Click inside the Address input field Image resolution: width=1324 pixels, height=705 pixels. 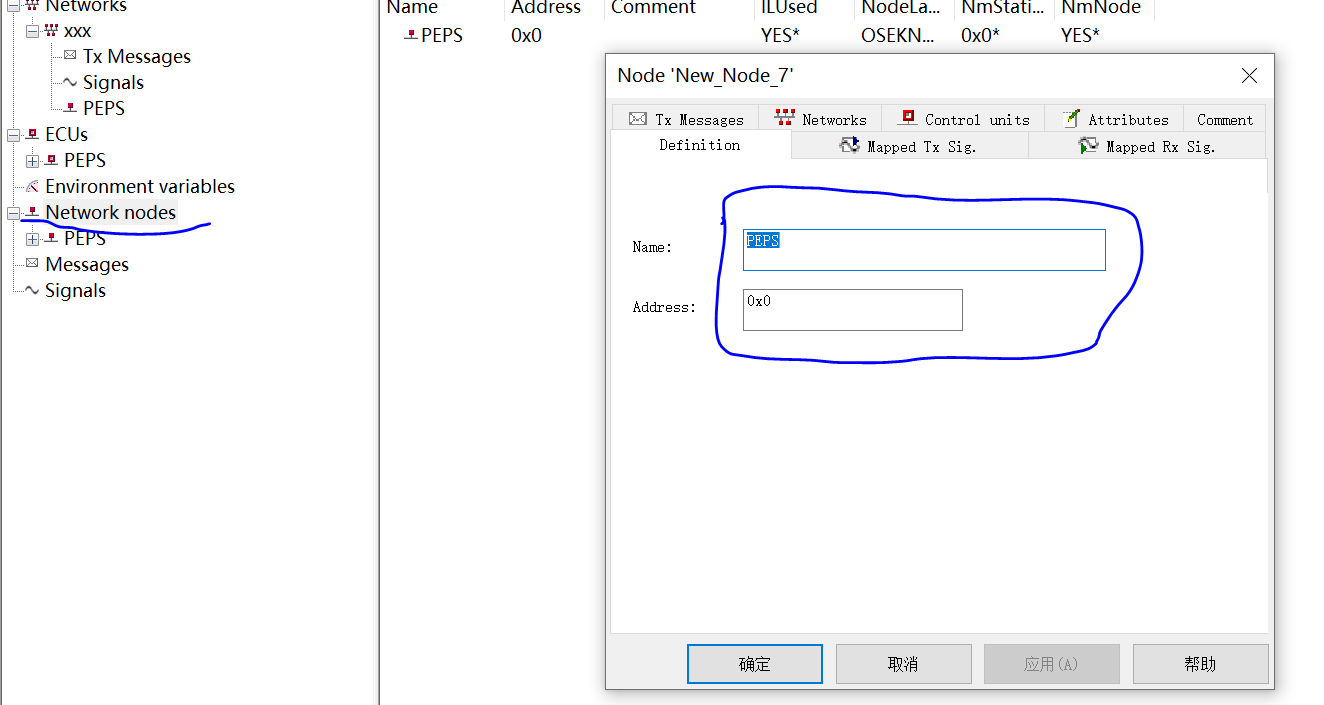pyautogui.click(x=852, y=309)
